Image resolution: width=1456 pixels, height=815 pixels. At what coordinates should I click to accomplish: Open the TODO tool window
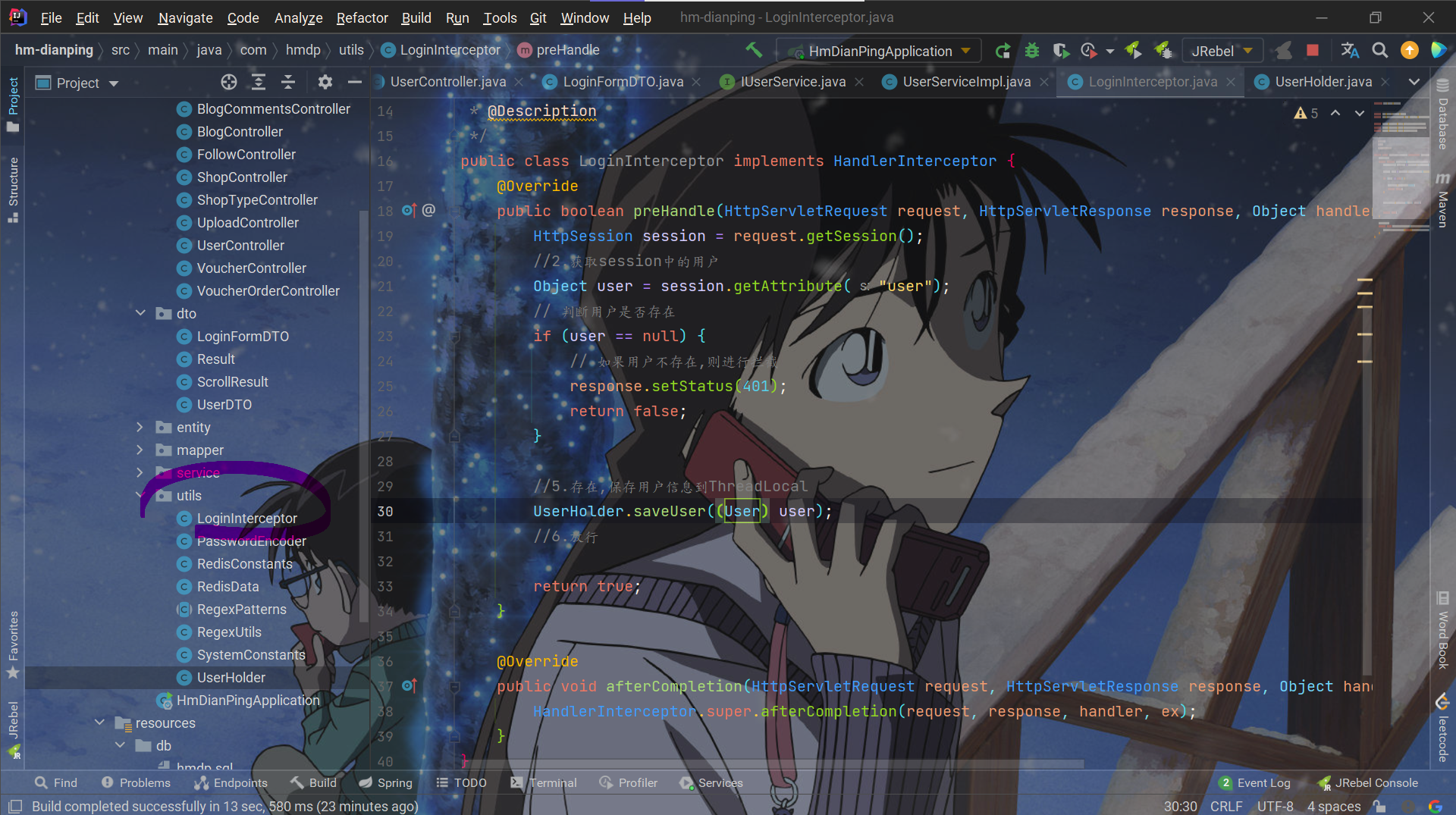461,782
